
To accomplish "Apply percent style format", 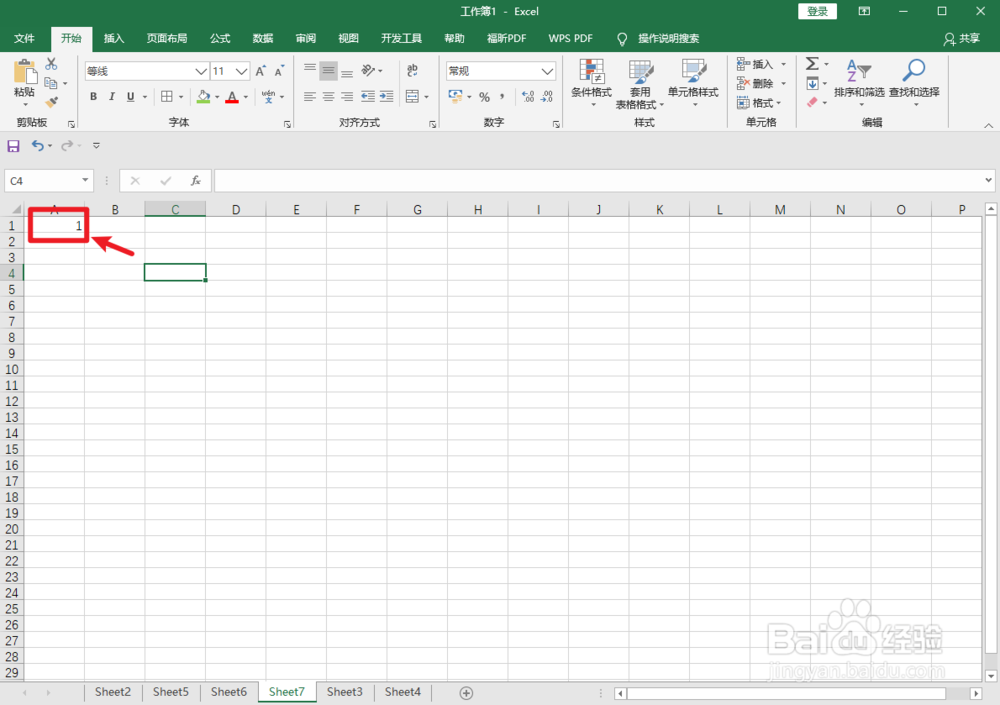I will [485, 97].
